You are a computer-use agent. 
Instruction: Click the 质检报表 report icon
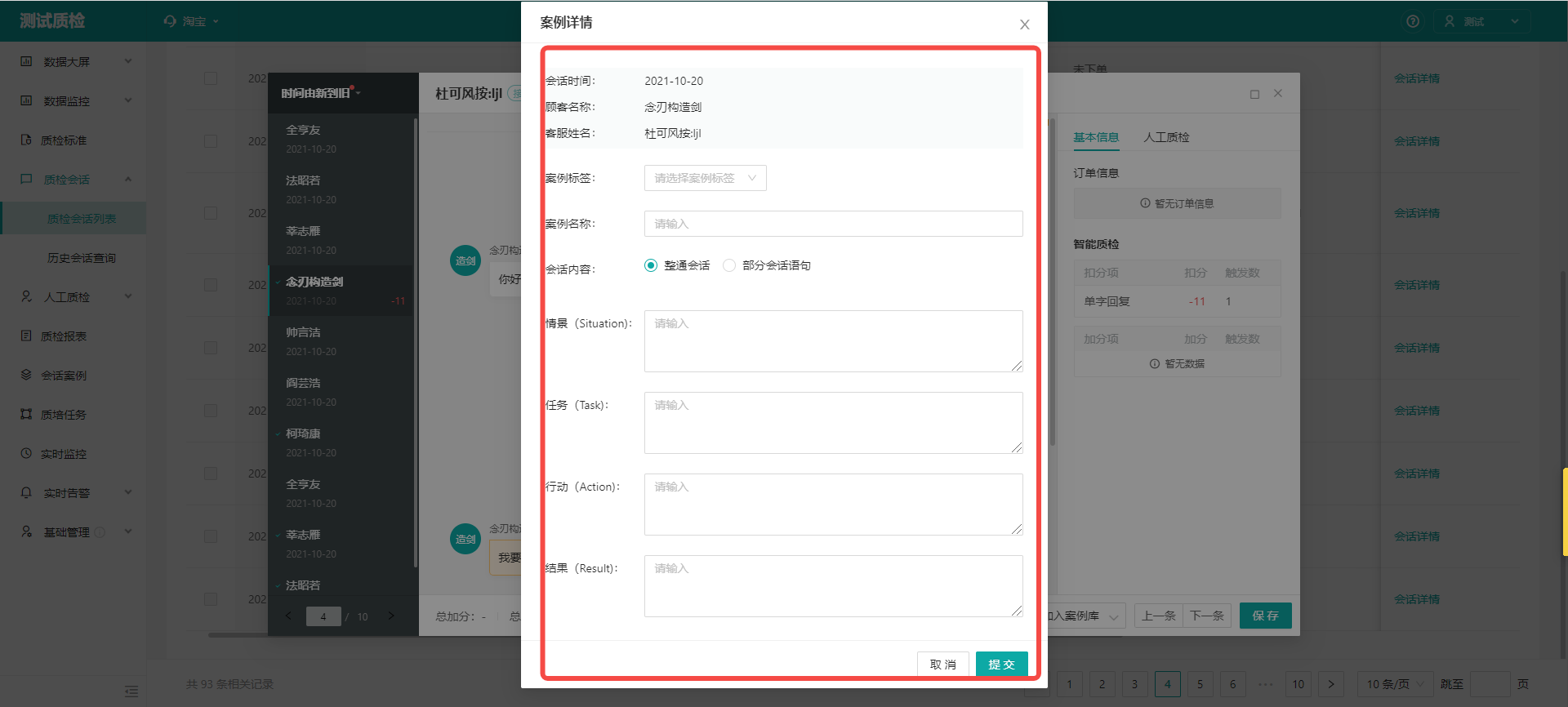point(26,336)
